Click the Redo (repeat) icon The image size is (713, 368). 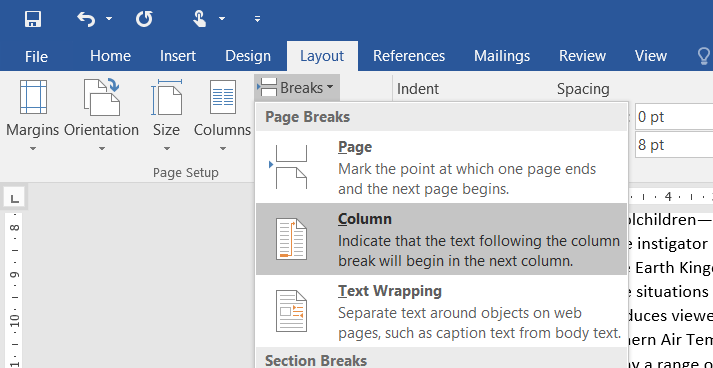point(144,19)
